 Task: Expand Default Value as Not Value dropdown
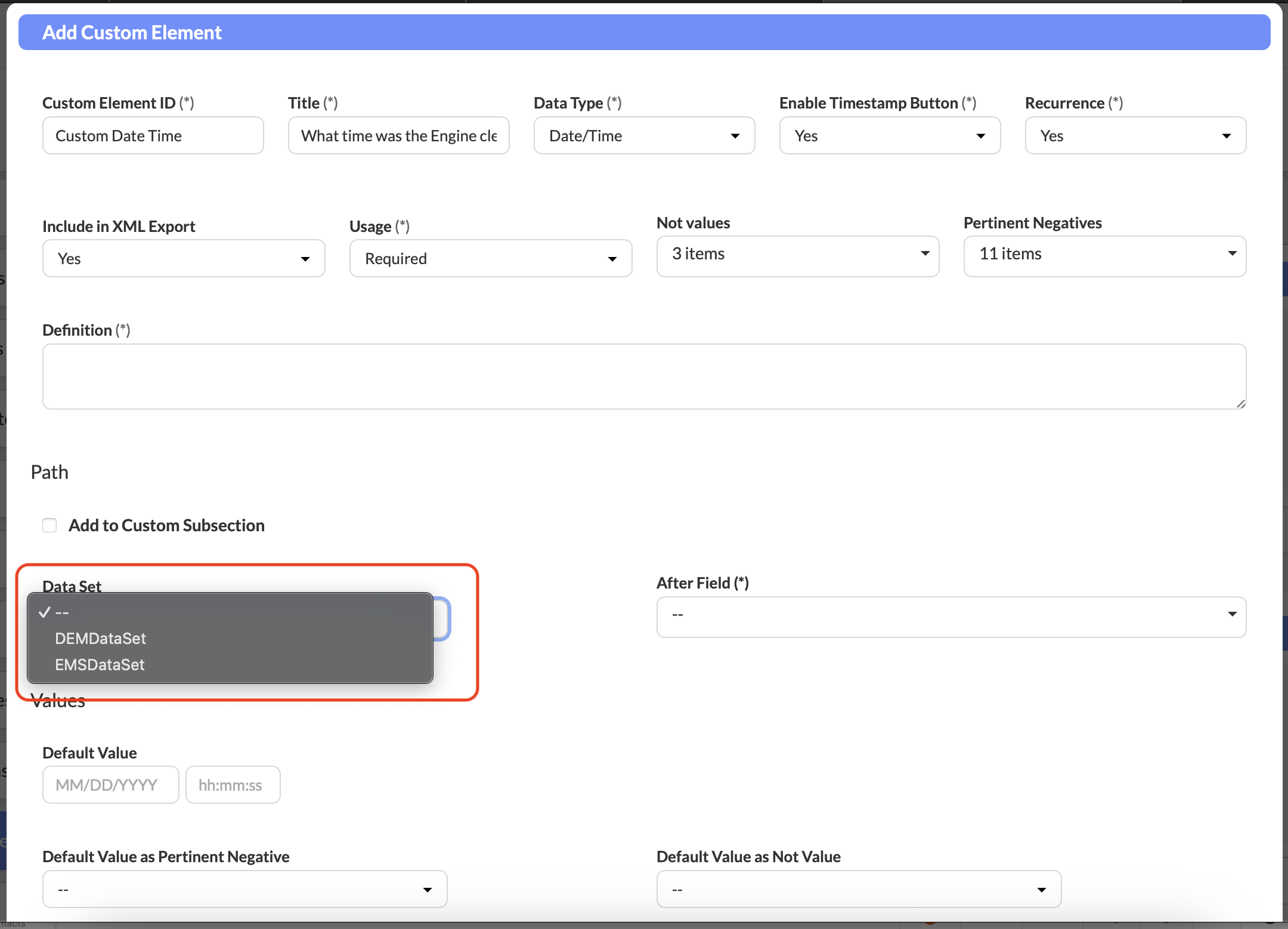tap(858, 890)
